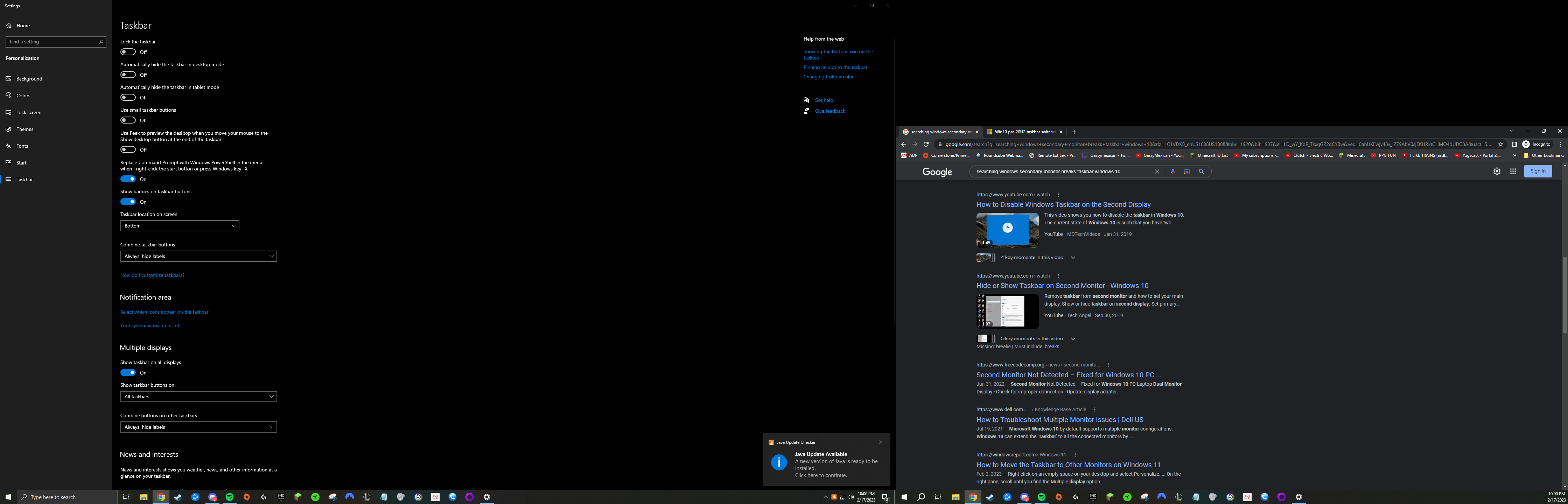
Task: Click Google voice search microphone
Action: point(1172,171)
